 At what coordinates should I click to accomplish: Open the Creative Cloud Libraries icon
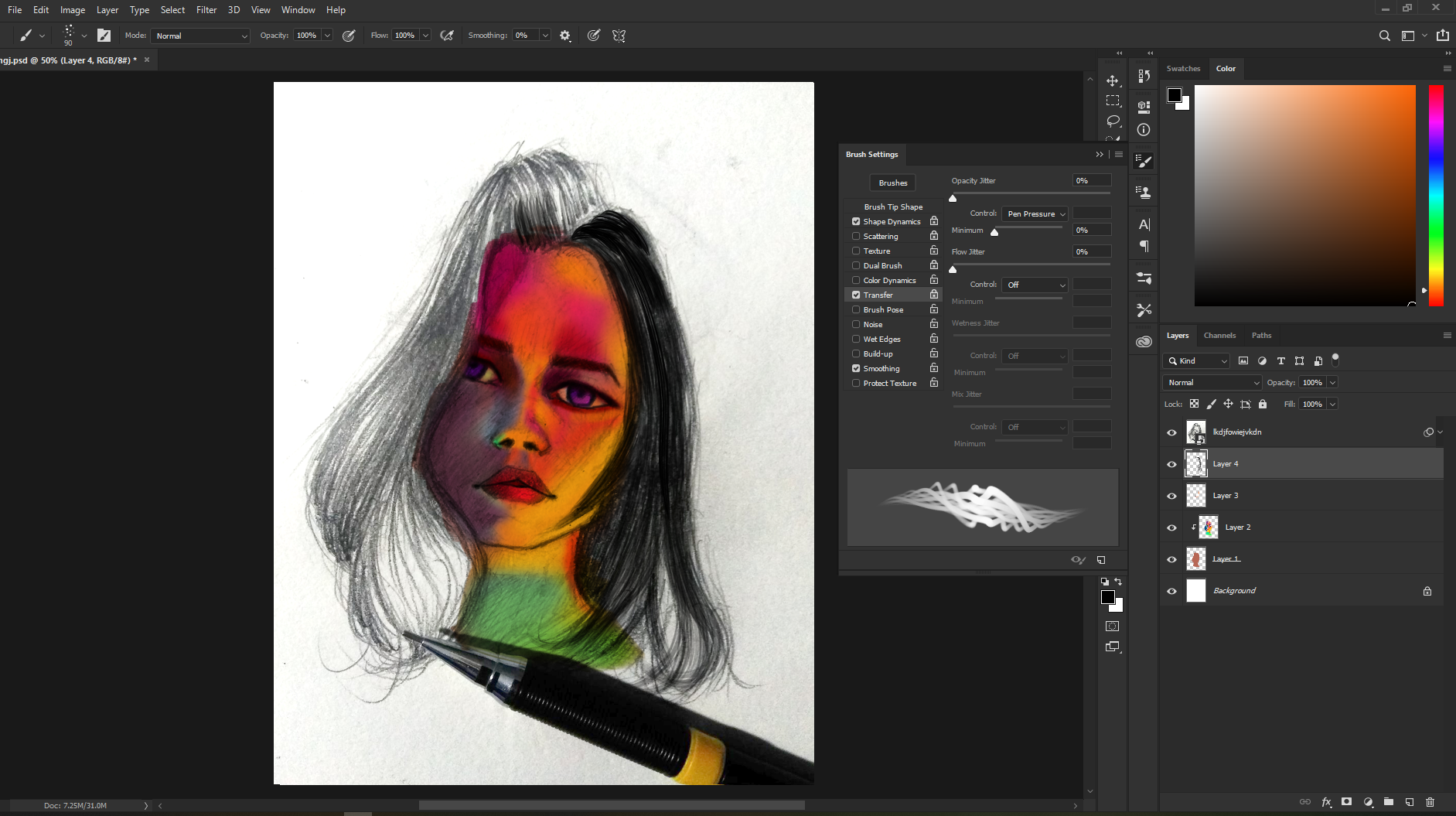pos(1144,341)
